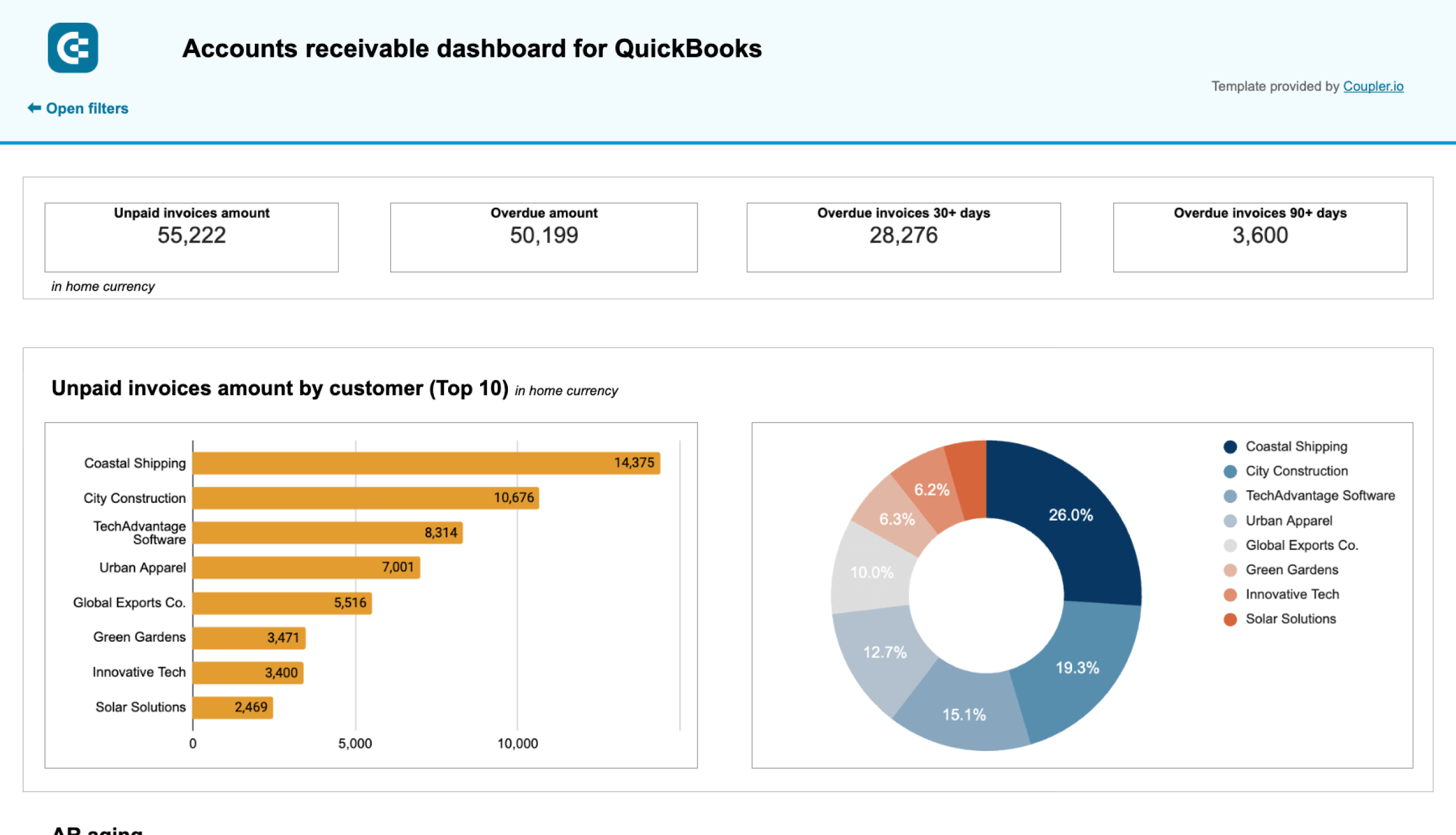The image size is (1456, 835).
Task: Click the Coupler.io logo icon
Action: (73, 49)
